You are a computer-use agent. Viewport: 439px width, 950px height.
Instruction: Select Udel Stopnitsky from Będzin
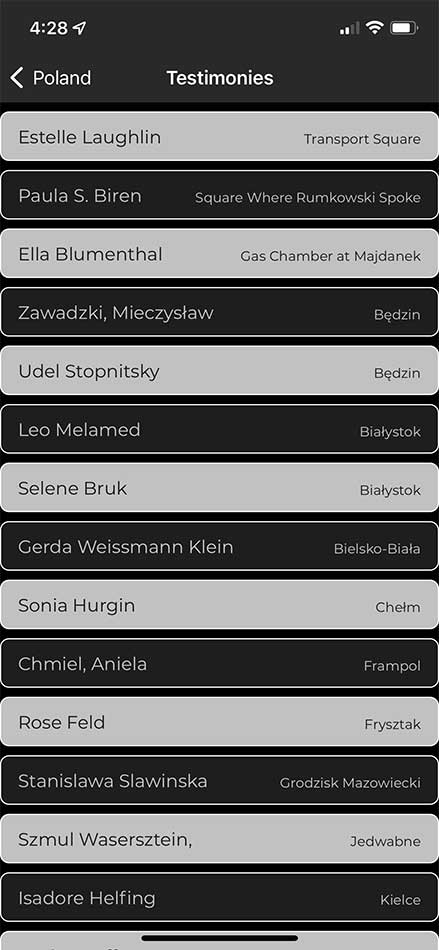click(219, 371)
